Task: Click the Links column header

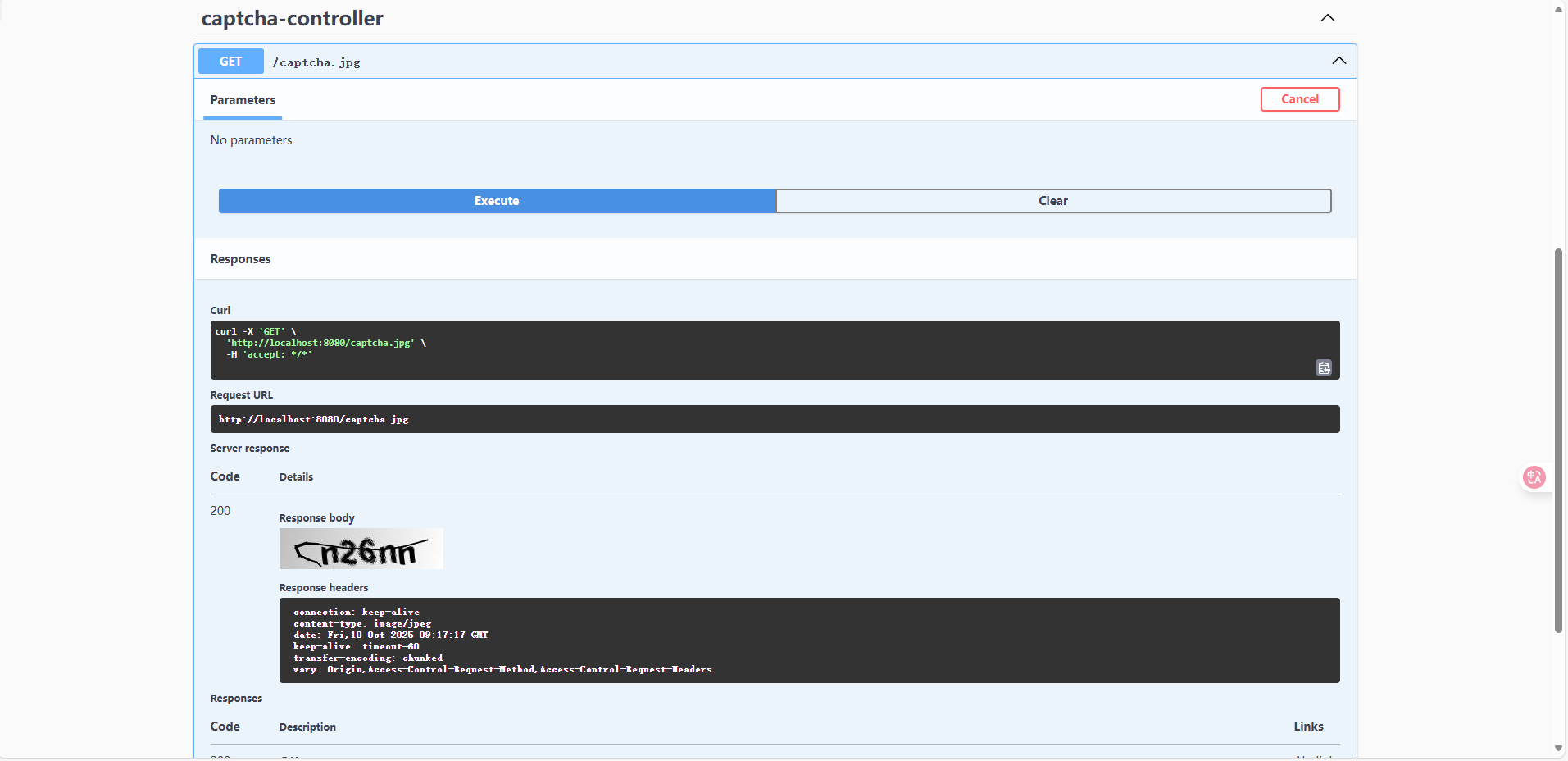Action: [1308, 727]
